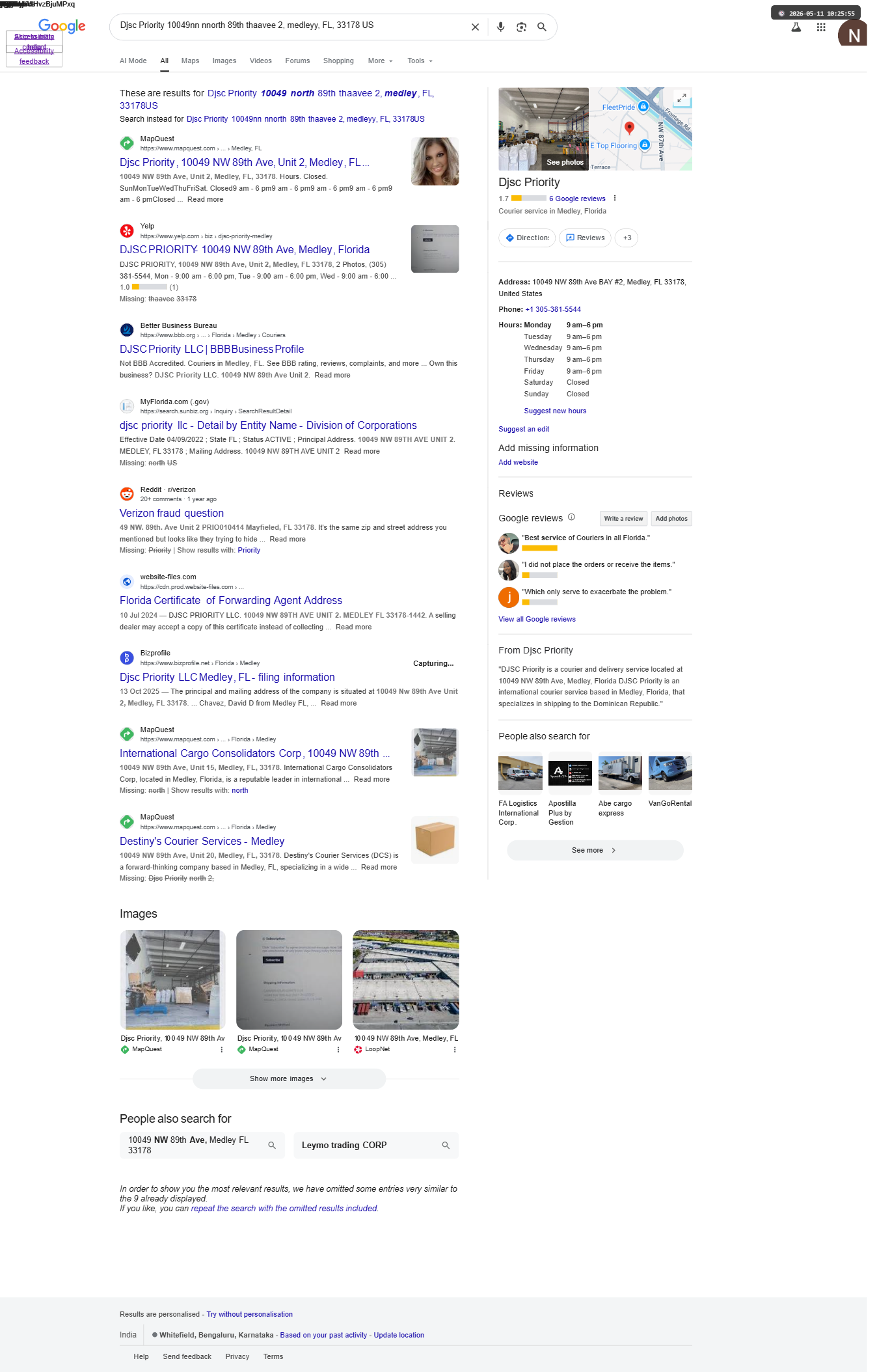Switch to the Shopping tab
This screenshot has height=1372, width=877.
[x=338, y=61]
